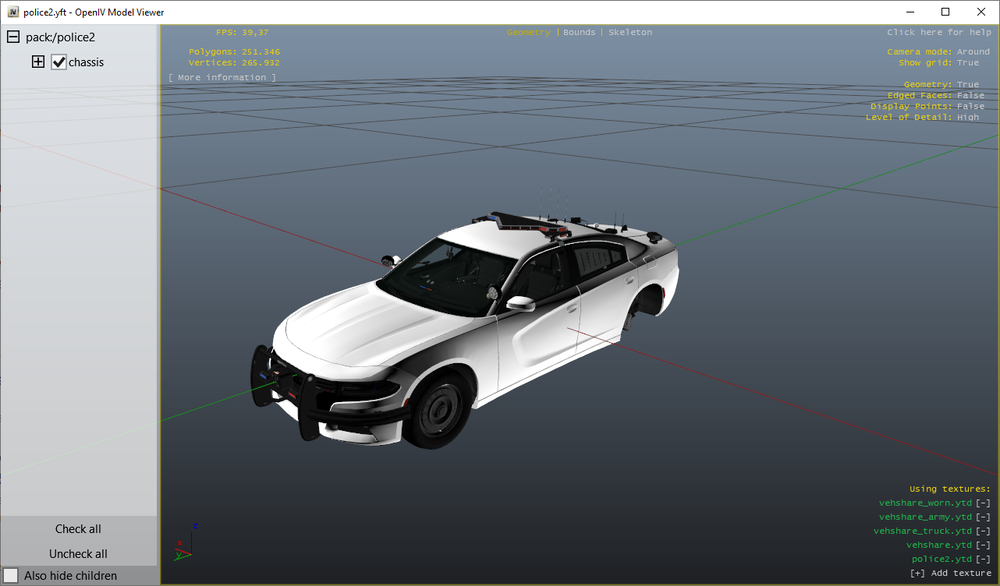The height and width of the screenshot is (586, 1000).
Task: Remove vehshare.ytd texture with [-]
Action: (x=983, y=545)
